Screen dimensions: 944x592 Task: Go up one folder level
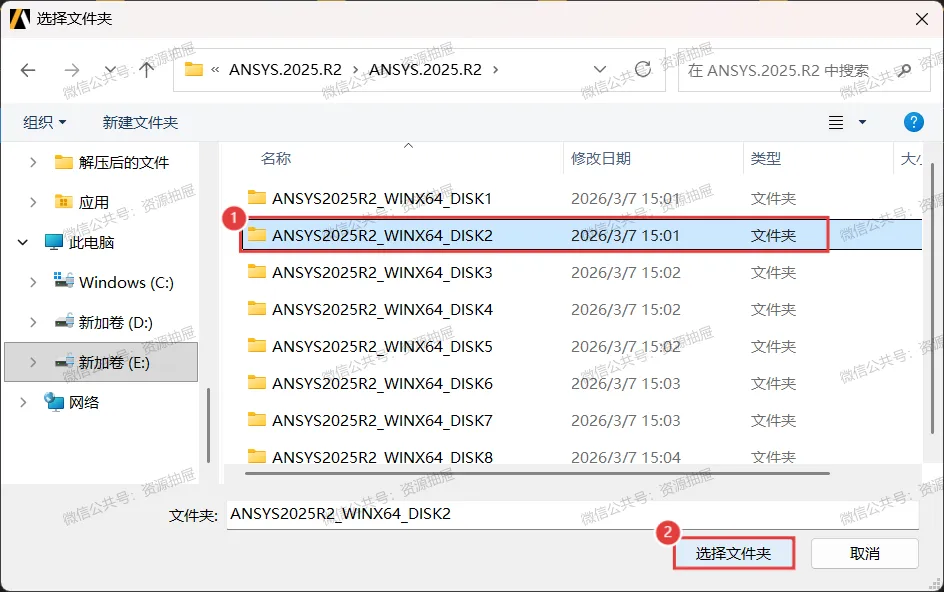tap(146, 70)
